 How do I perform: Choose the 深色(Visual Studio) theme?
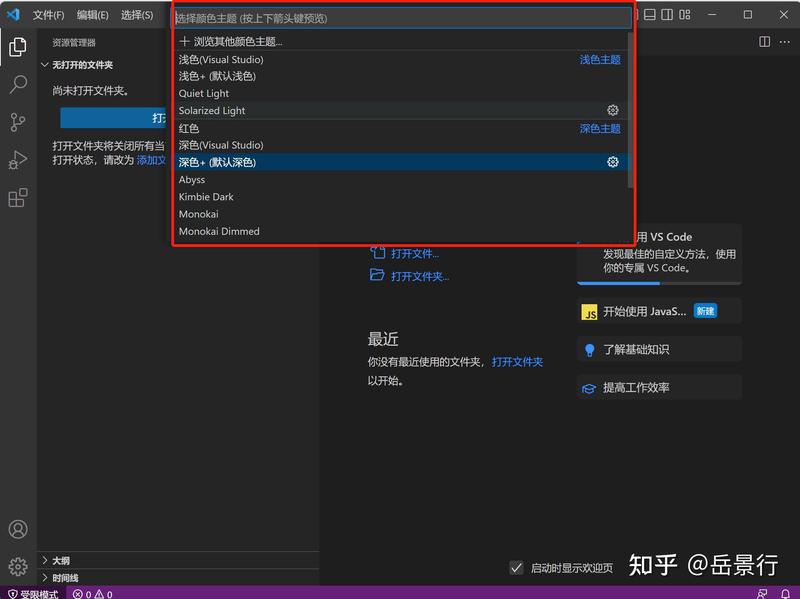402,145
